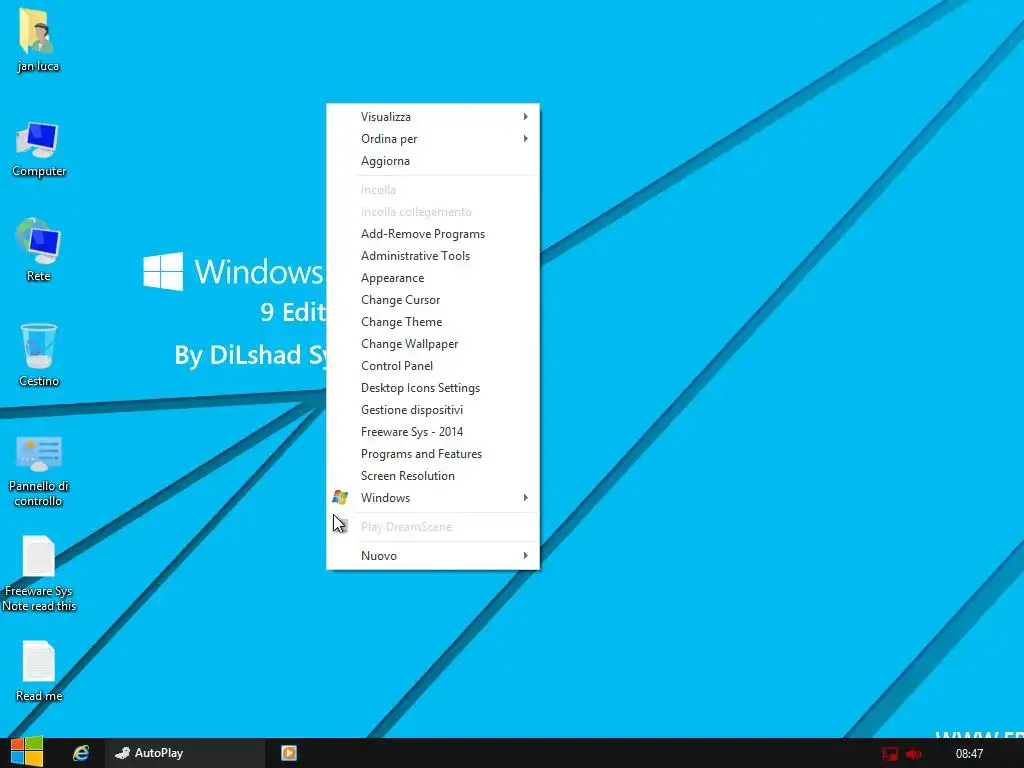Expand the Ordina per submenu
The width and height of the screenshot is (1024, 768).
(x=433, y=139)
